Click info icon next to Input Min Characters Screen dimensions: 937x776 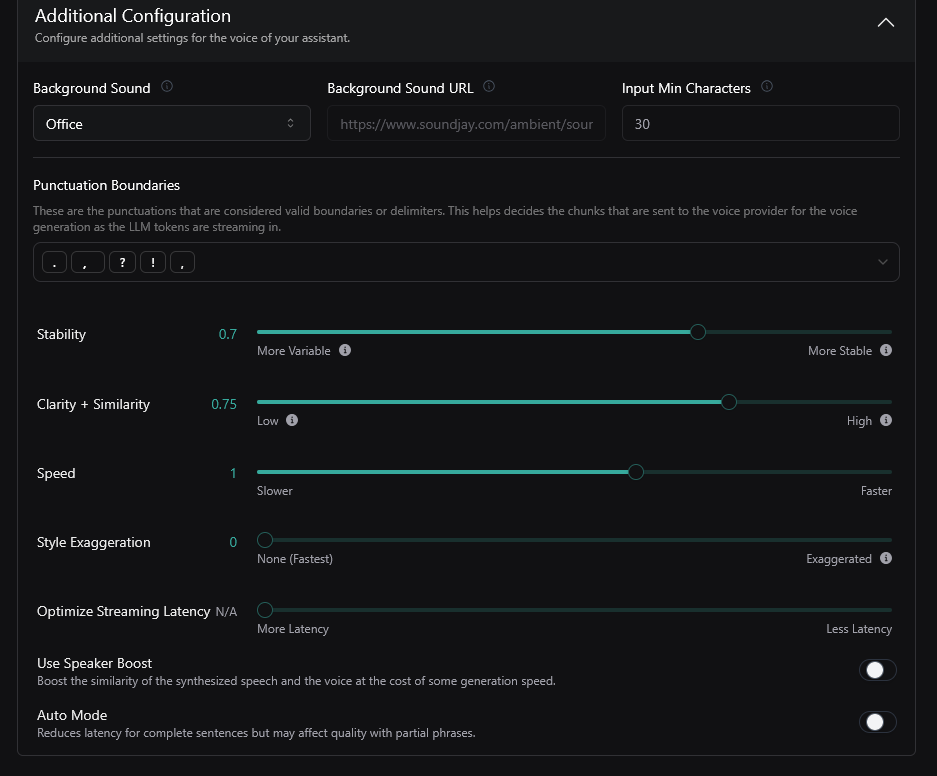click(x=767, y=87)
